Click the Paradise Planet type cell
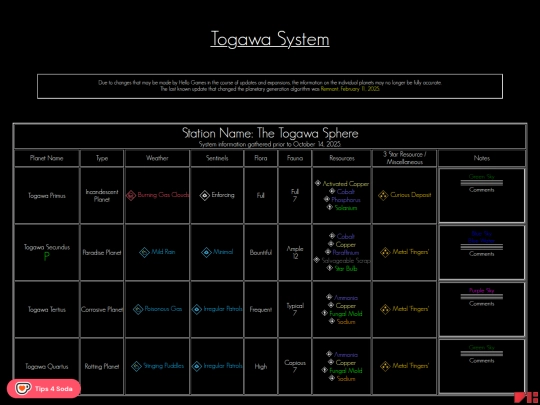Image resolution: width=540 pixels, height=405 pixels. 102,252
